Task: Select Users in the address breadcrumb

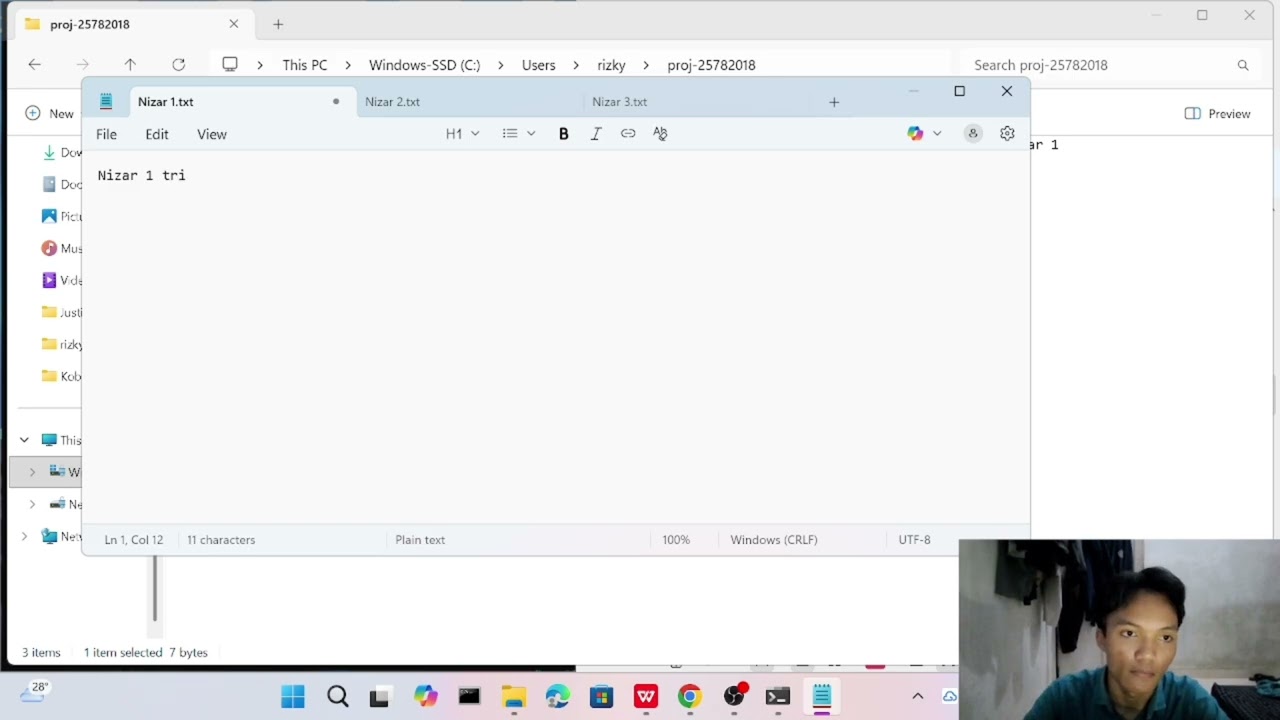Action: point(538,65)
